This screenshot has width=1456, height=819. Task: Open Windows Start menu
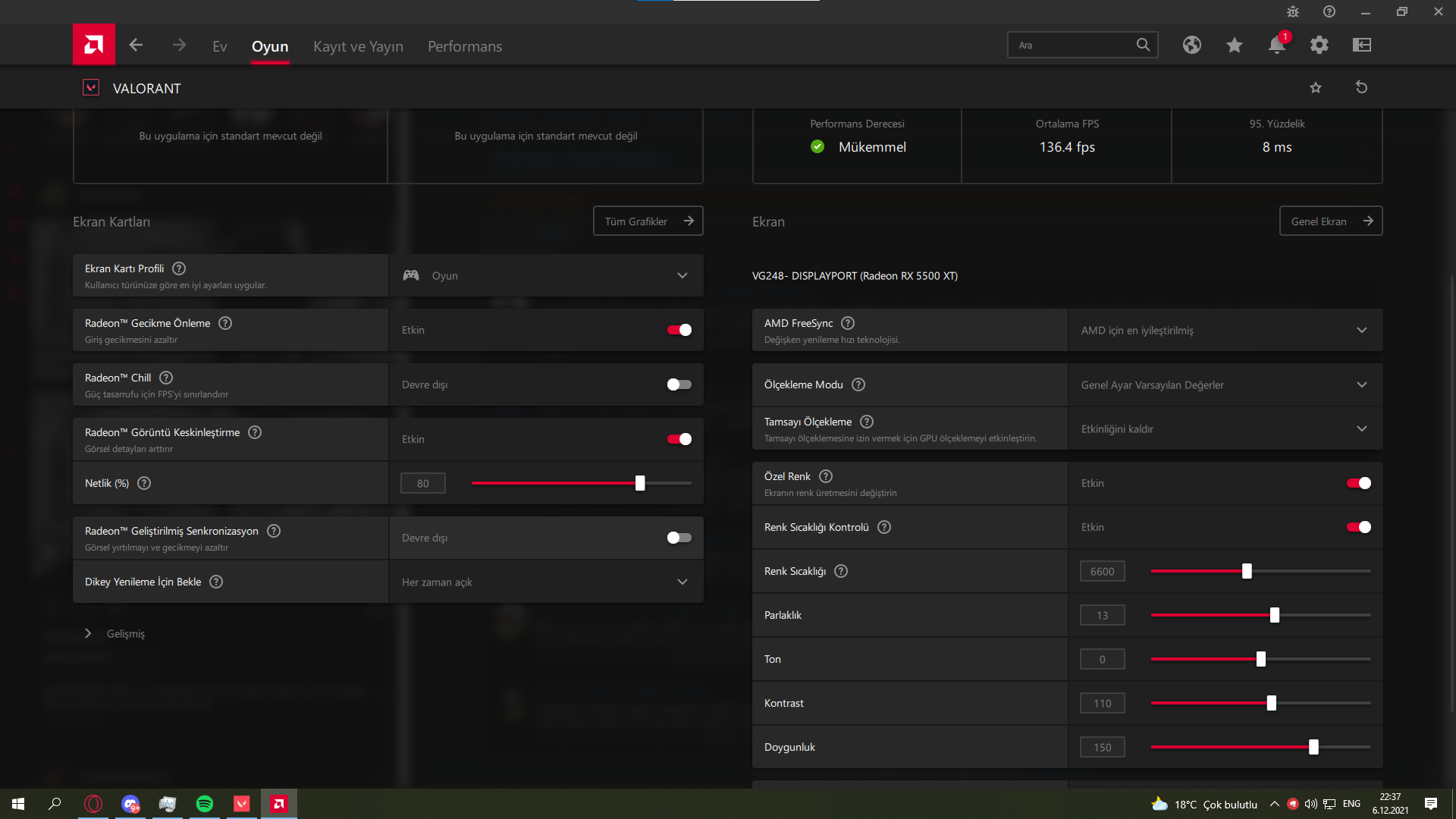coord(18,804)
